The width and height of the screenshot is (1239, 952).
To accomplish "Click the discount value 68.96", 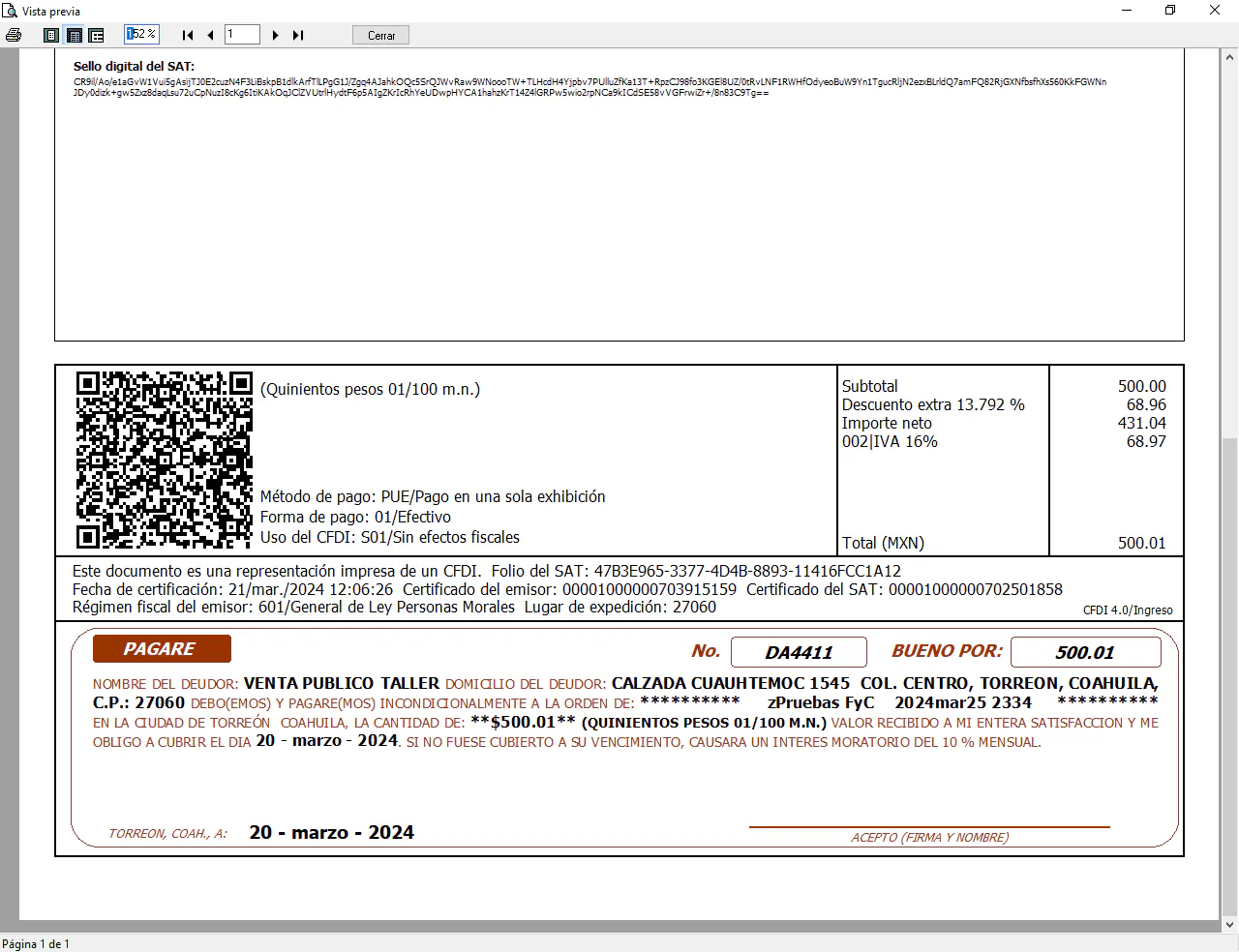I will (1146, 404).
